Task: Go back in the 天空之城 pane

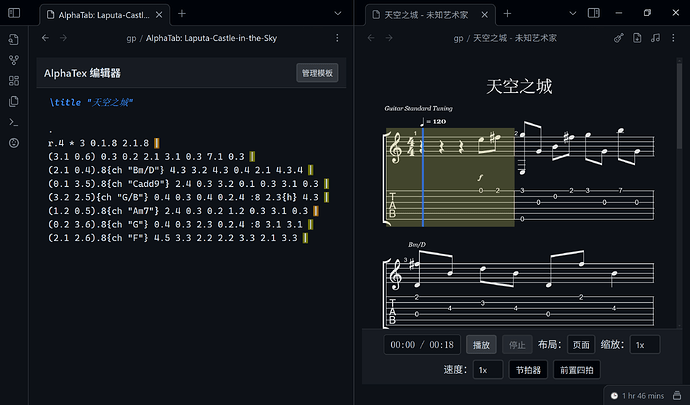Action: point(371,38)
